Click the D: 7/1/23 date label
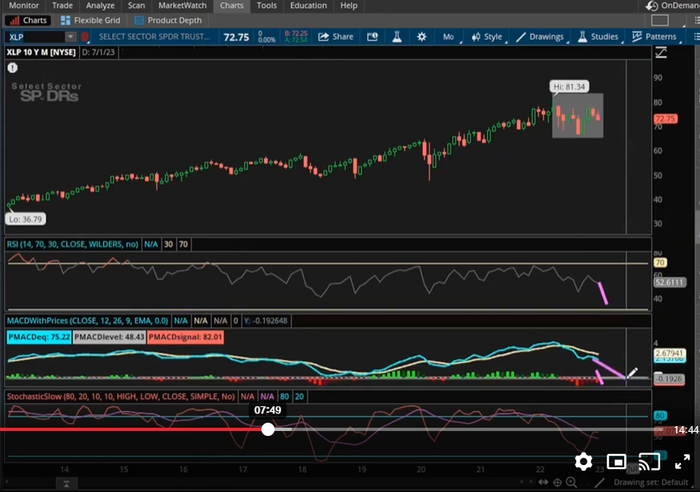700x492 pixels. pos(99,52)
